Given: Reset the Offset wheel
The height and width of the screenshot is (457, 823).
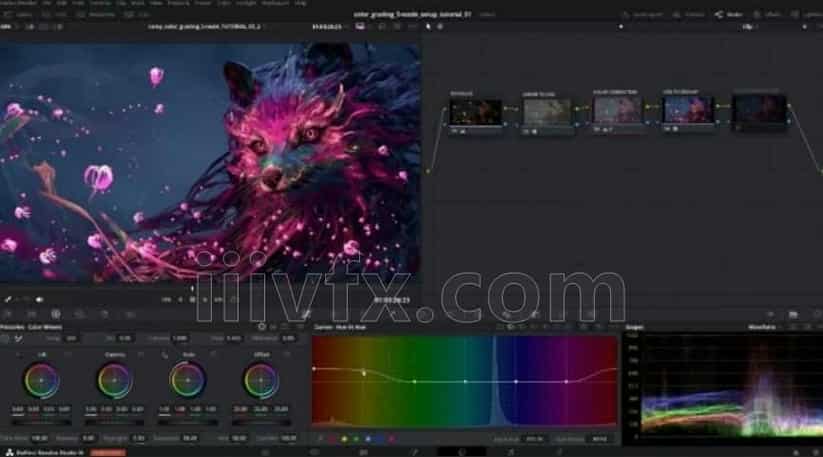Looking at the screenshot, I should [x=287, y=355].
